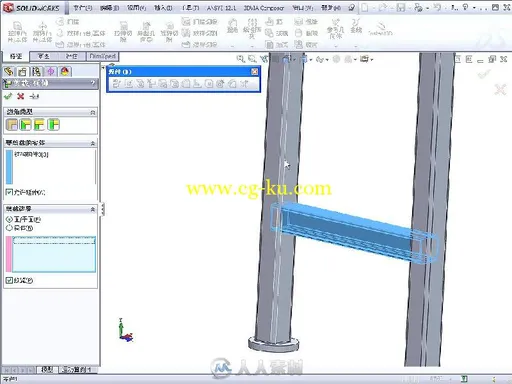Toggle the Allow extension checkbox
This screenshot has width=512, height=384.
coord(9,192)
